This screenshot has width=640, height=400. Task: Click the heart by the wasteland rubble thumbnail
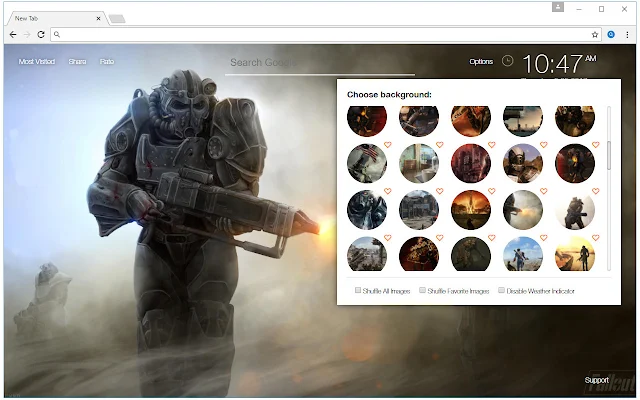[x=387, y=238]
